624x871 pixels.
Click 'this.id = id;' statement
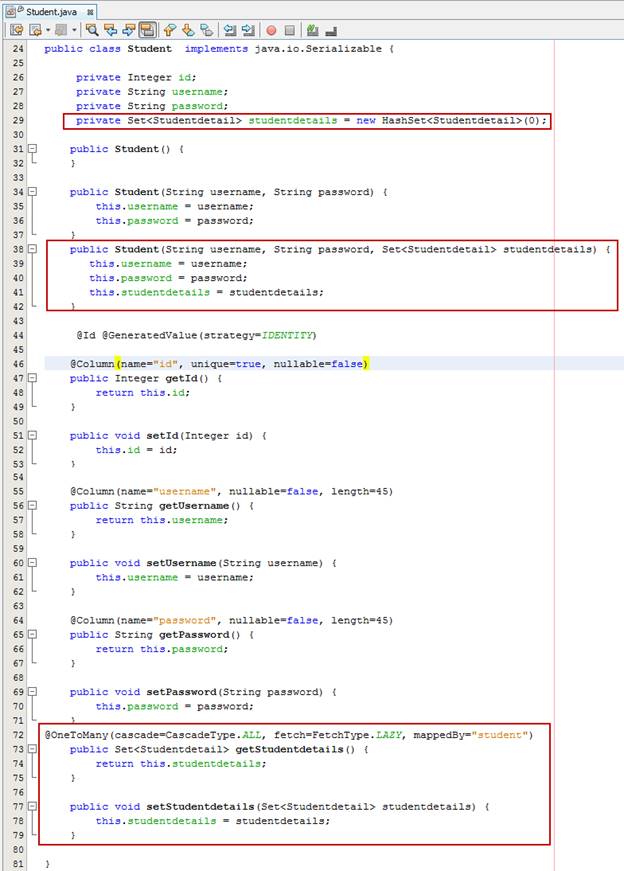tap(136, 449)
